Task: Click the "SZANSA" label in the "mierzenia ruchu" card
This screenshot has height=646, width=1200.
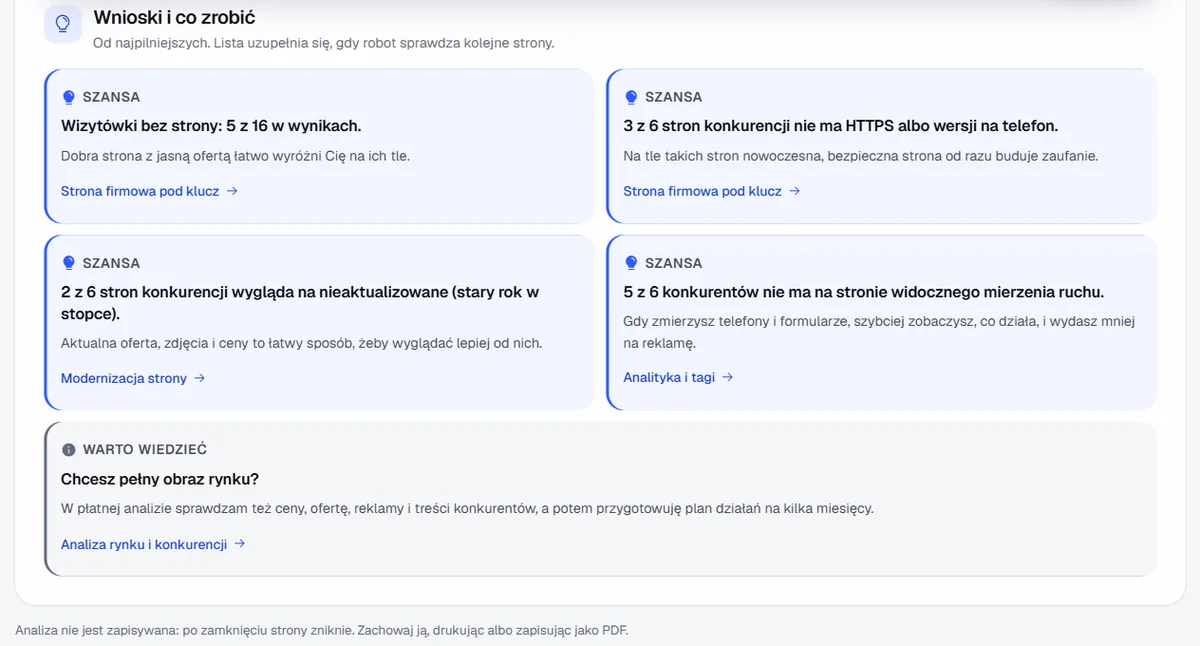Action: (x=674, y=263)
